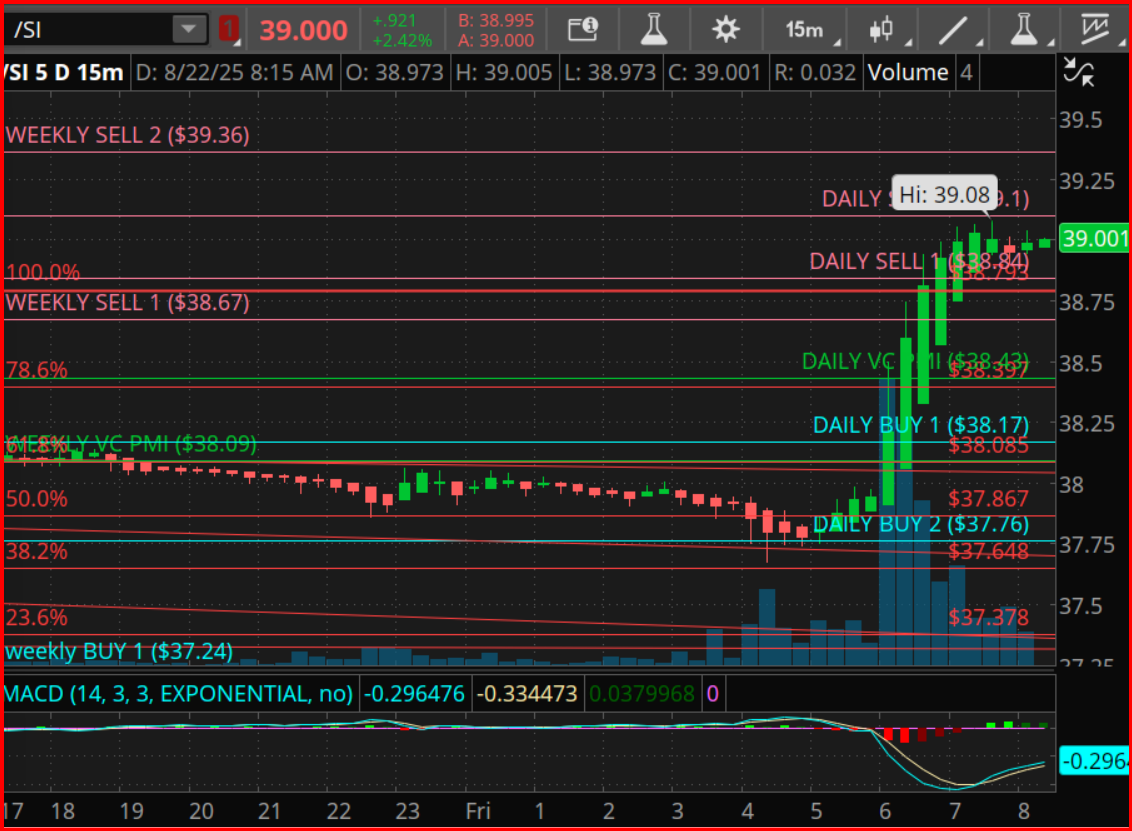Click the MACD diff value 0.0379968
The width and height of the screenshot is (1132, 831).
point(642,694)
